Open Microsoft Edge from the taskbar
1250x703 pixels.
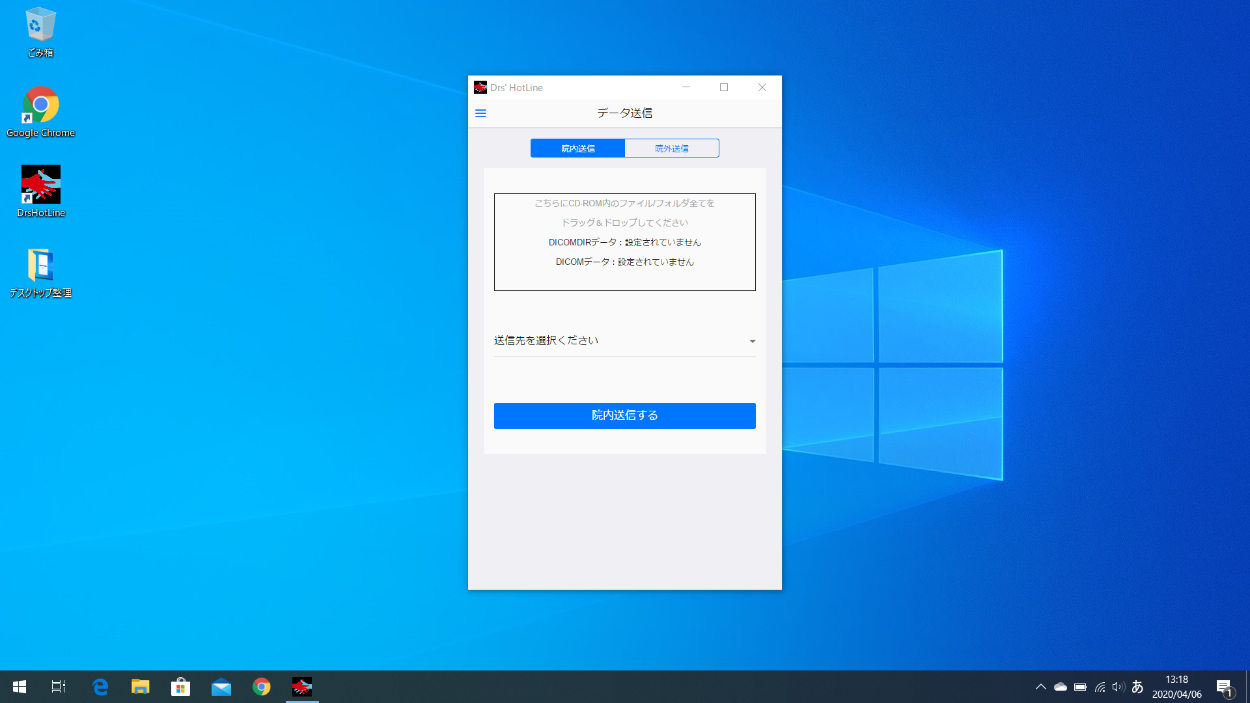tap(100, 687)
